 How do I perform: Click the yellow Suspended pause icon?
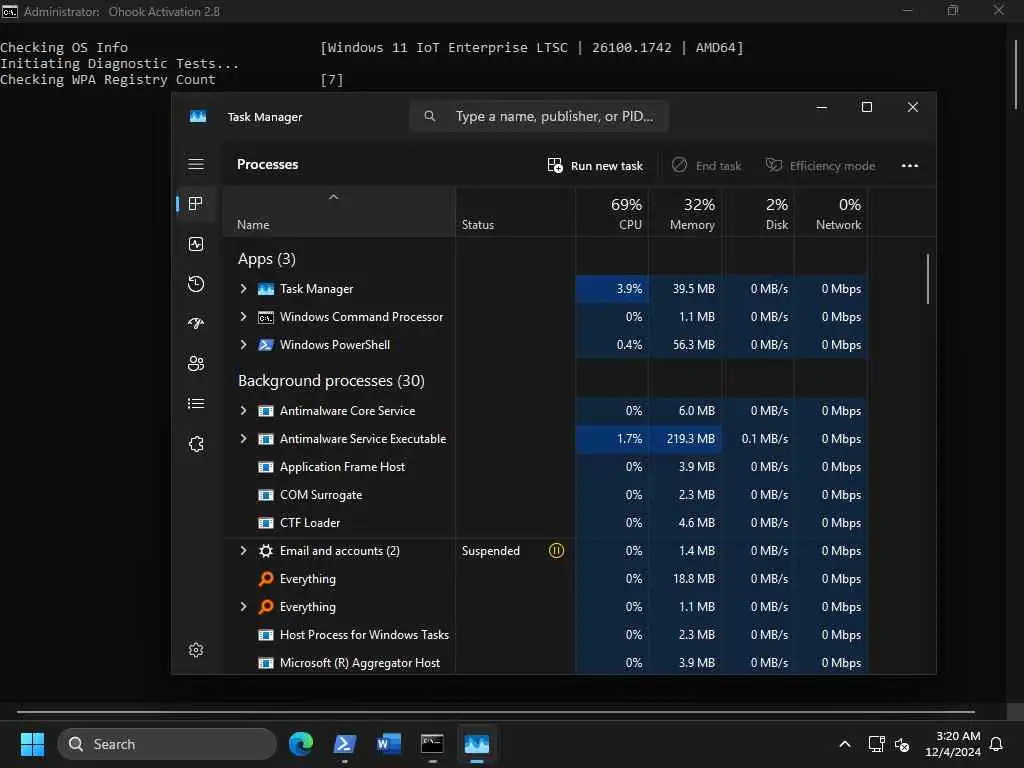pos(556,551)
